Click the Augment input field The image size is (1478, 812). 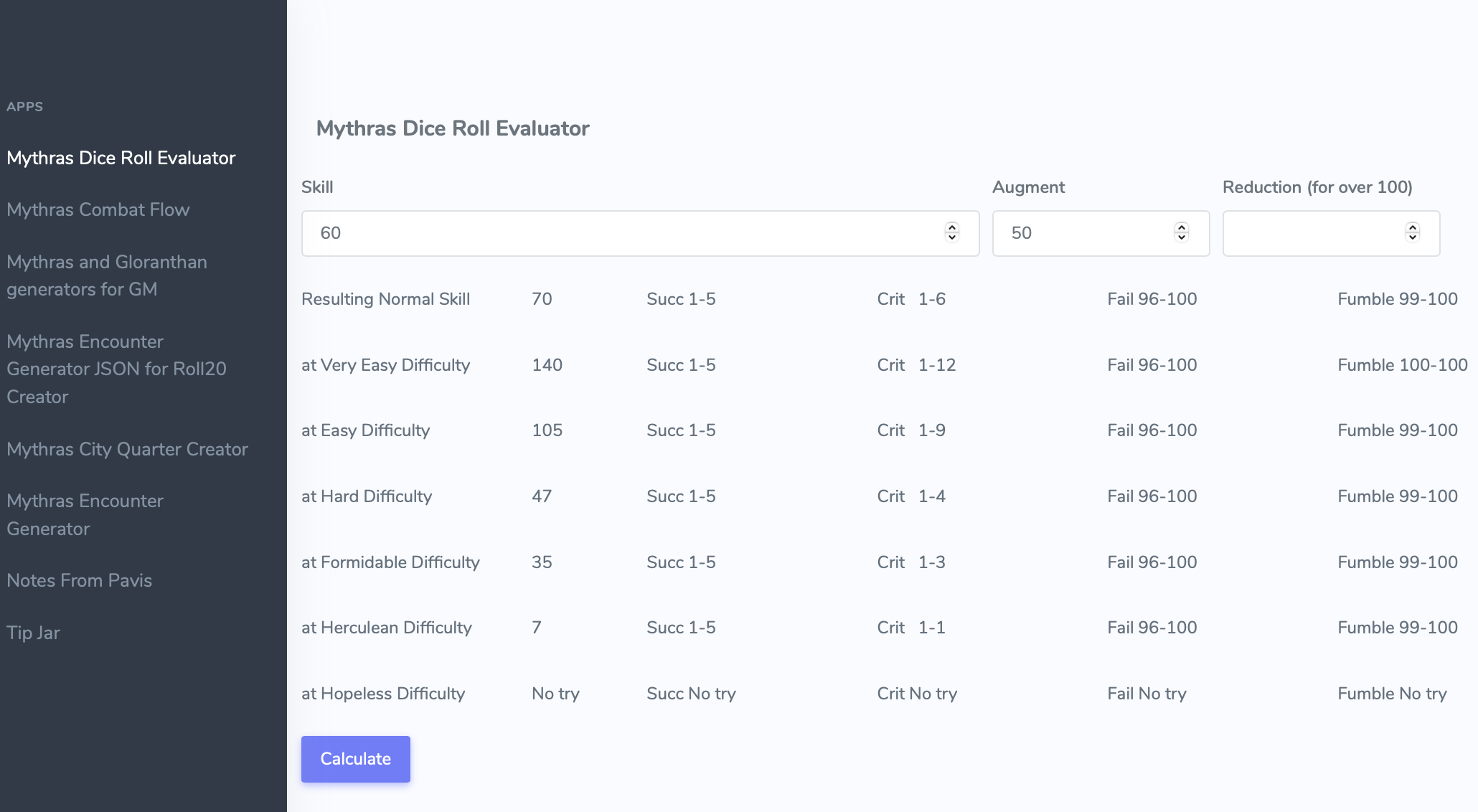point(1083,233)
